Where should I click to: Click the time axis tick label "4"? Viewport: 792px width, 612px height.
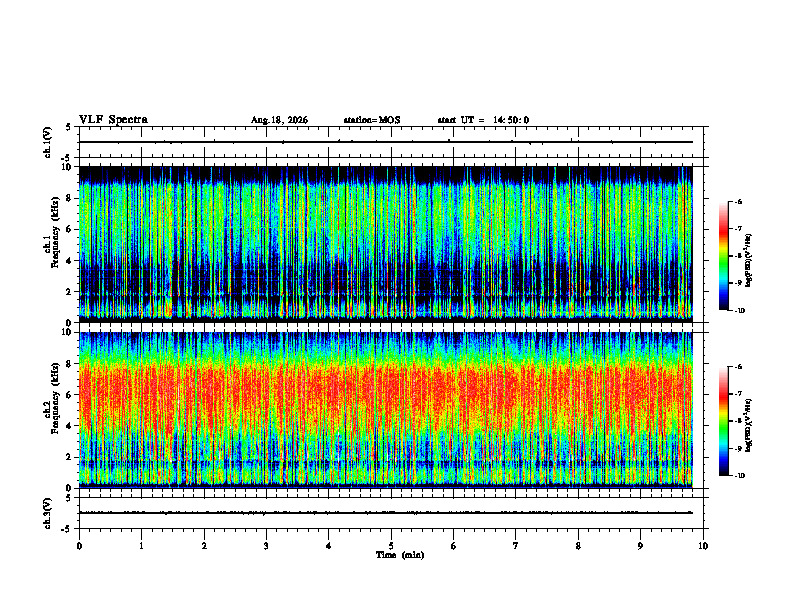(x=329, y=546)
